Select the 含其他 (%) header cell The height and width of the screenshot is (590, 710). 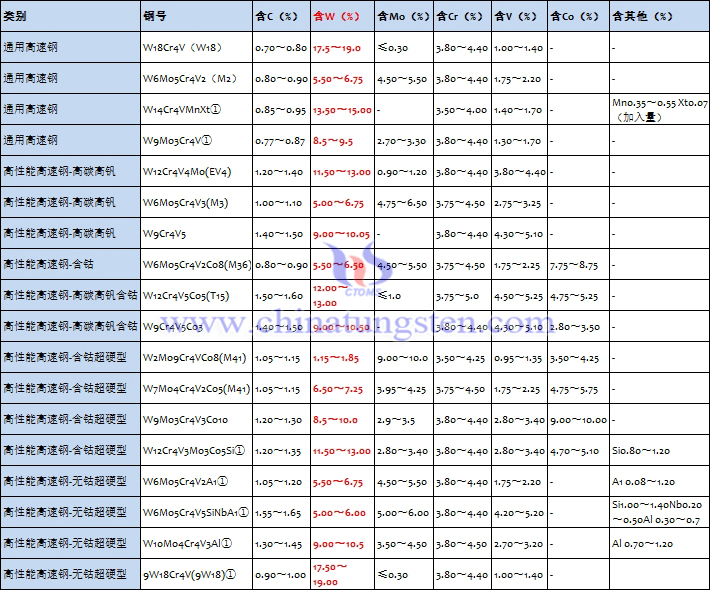pyautogui.click(x=659, y=16)
